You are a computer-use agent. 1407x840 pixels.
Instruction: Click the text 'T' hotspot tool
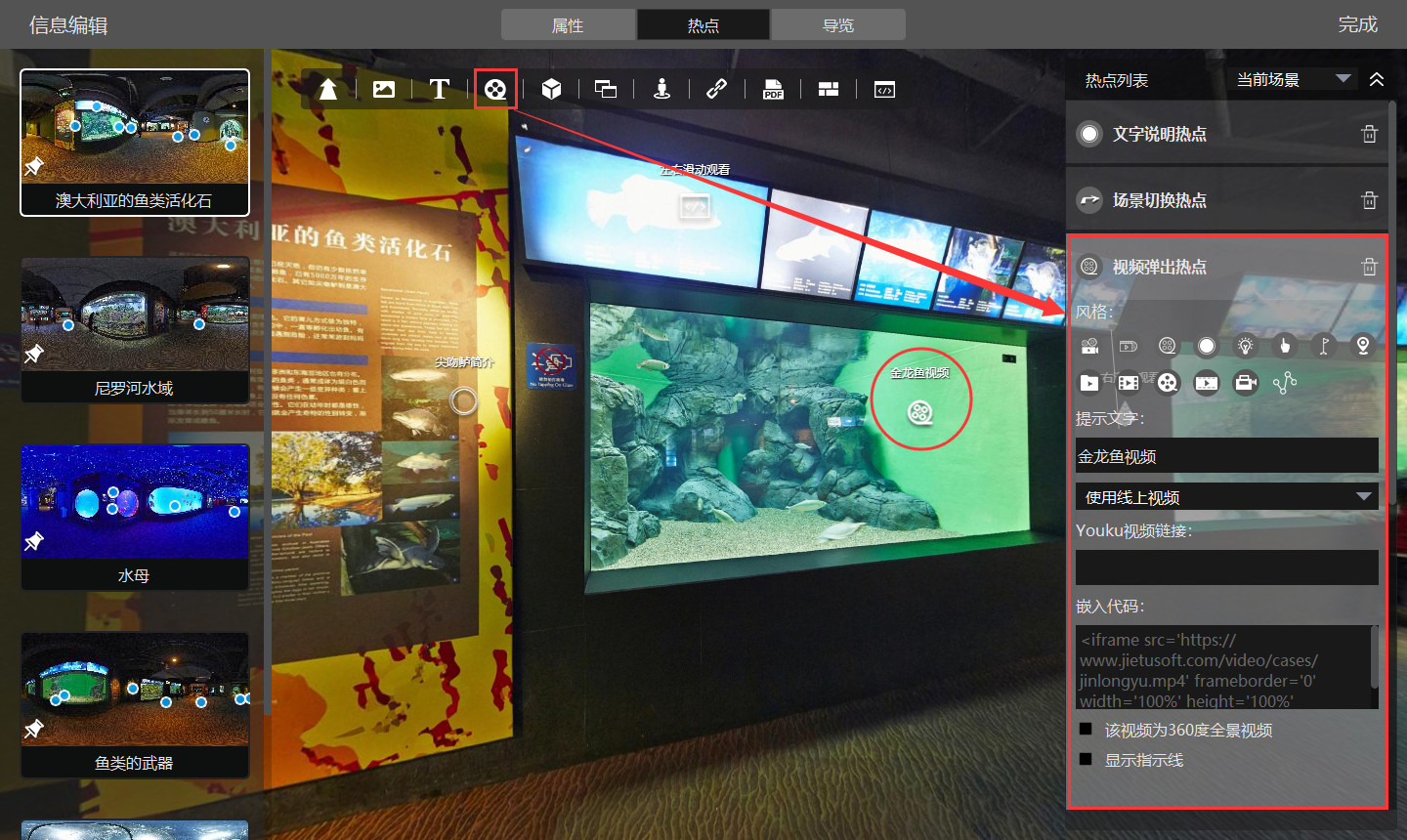(x=440, y=90)
